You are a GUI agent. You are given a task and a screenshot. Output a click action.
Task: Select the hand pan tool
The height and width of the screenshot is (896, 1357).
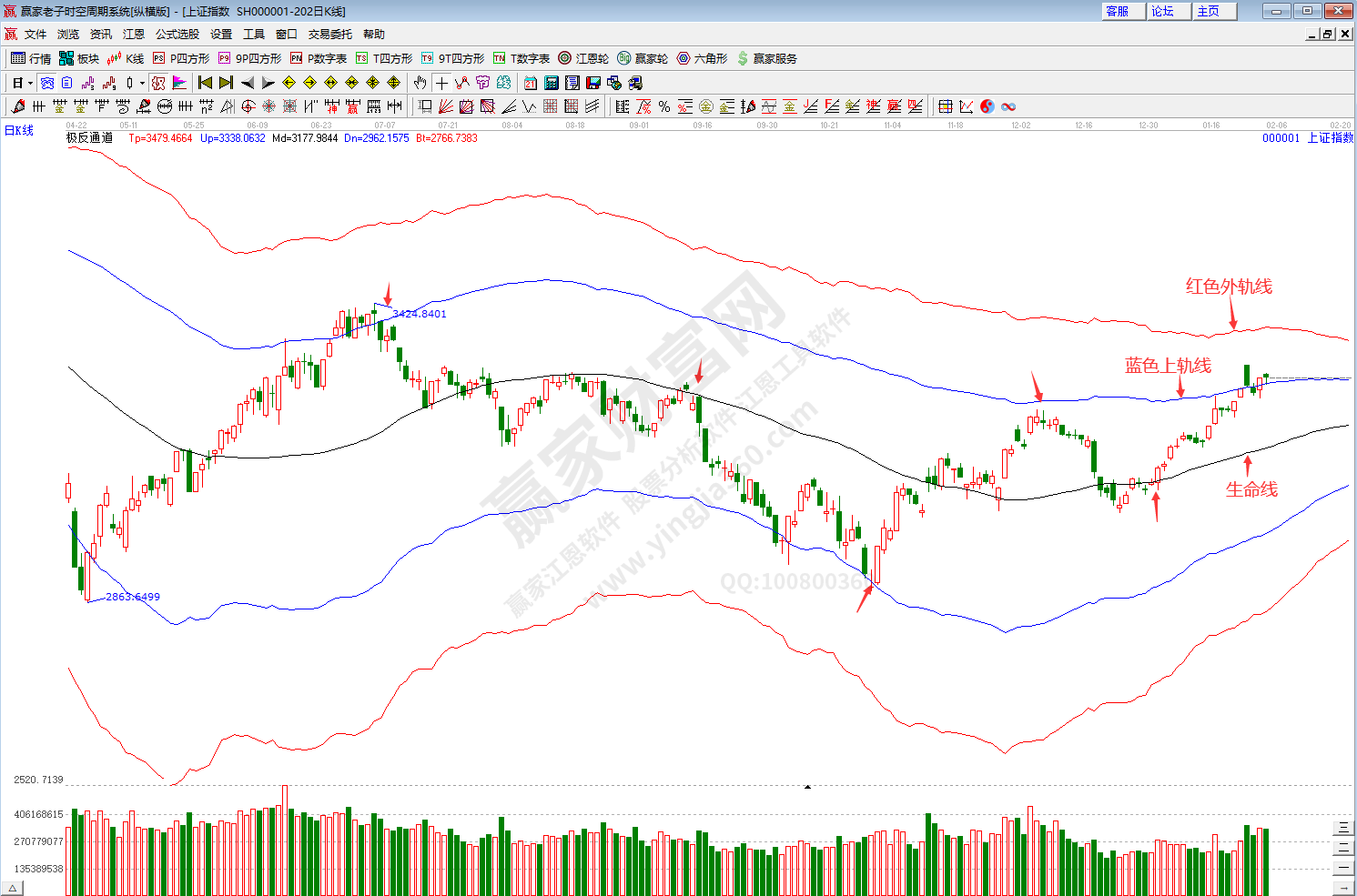(420, 83)
